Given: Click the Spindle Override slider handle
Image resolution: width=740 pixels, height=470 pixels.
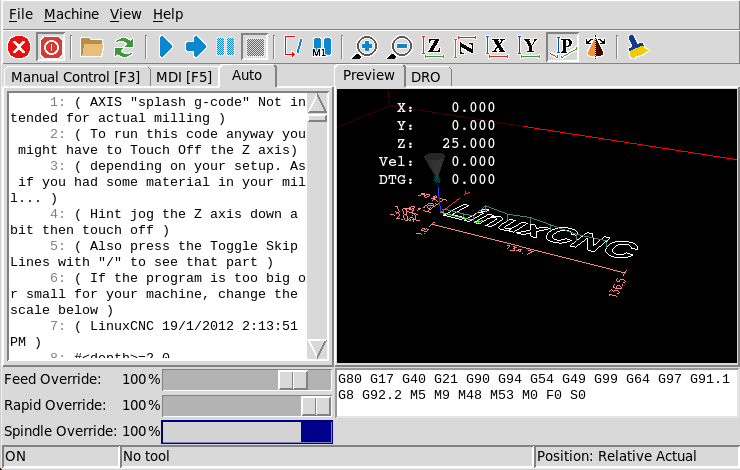Looking at the screenshot, I should (x=316, y=432).
